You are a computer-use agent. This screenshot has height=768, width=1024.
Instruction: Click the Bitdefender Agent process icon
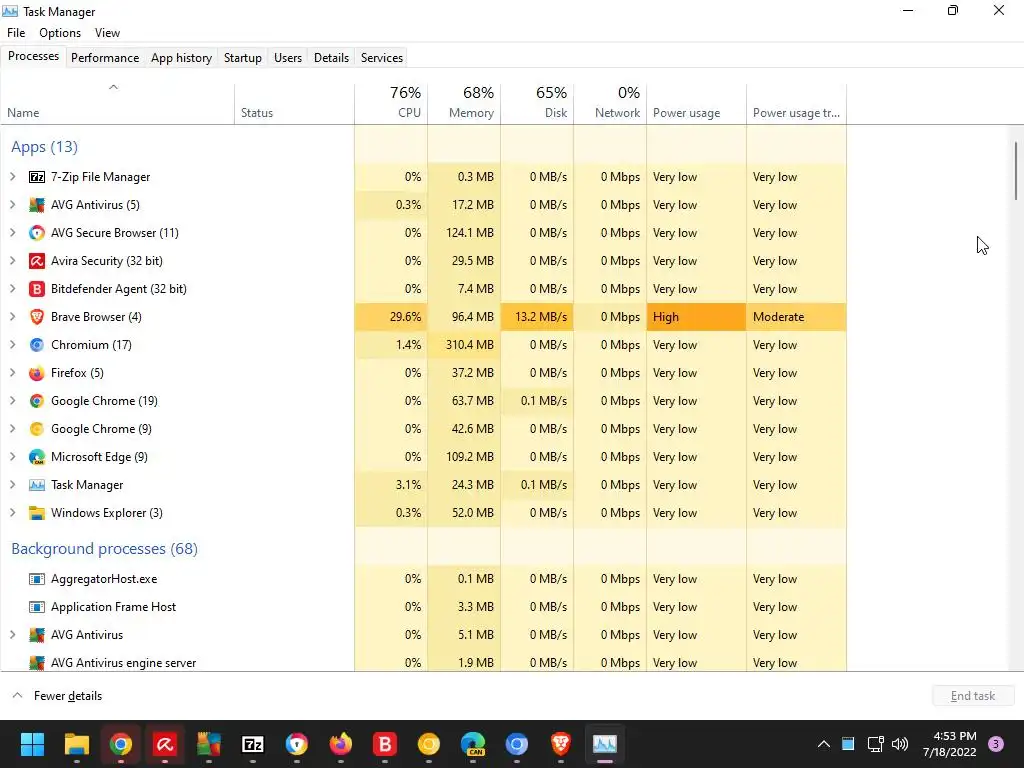click(37, 289)
